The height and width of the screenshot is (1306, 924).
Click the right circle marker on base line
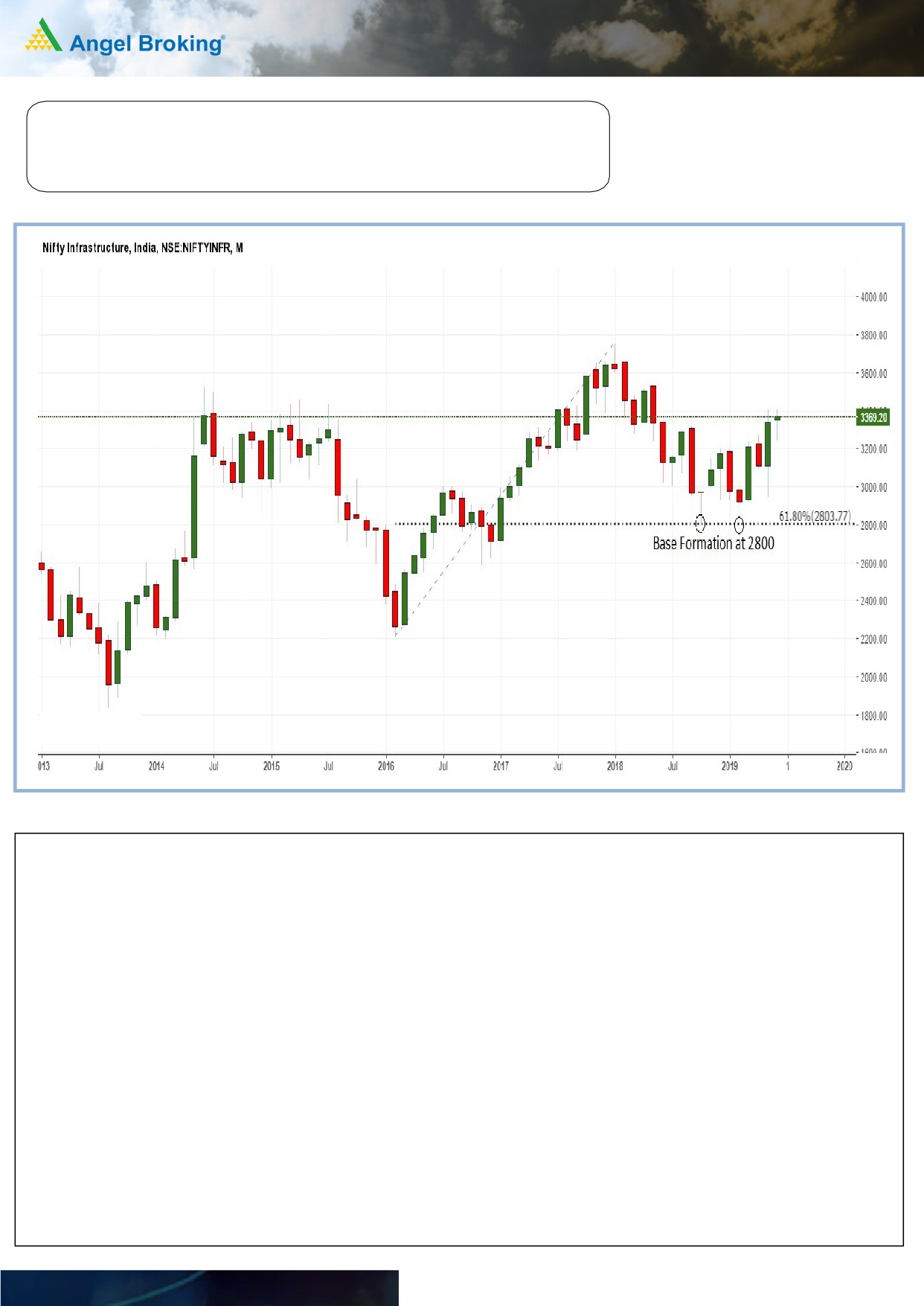(739, 525)
